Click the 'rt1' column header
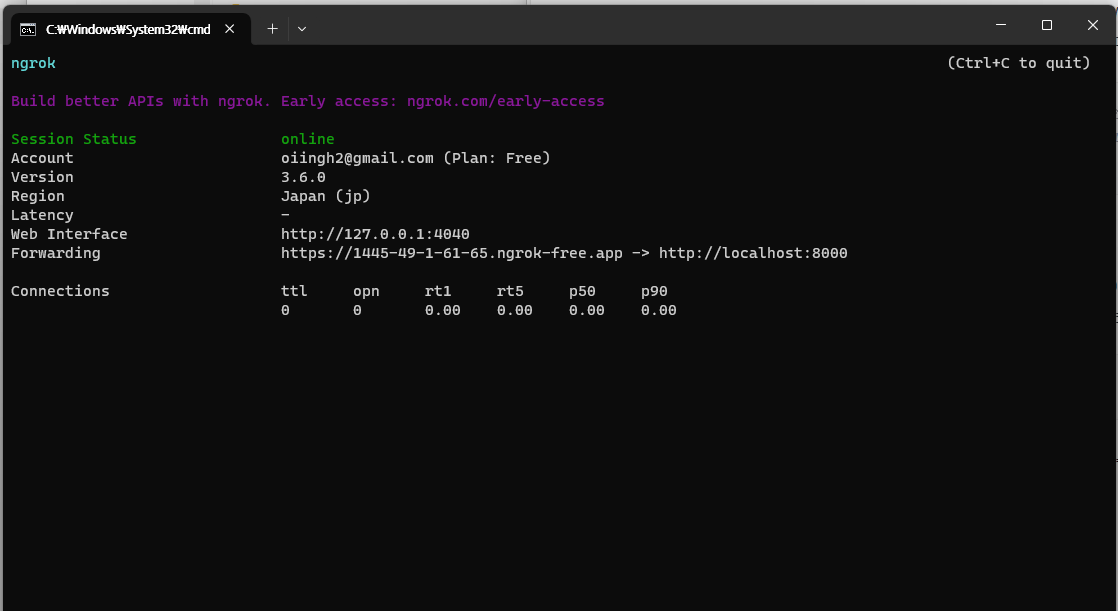 [x=439, y=291]
